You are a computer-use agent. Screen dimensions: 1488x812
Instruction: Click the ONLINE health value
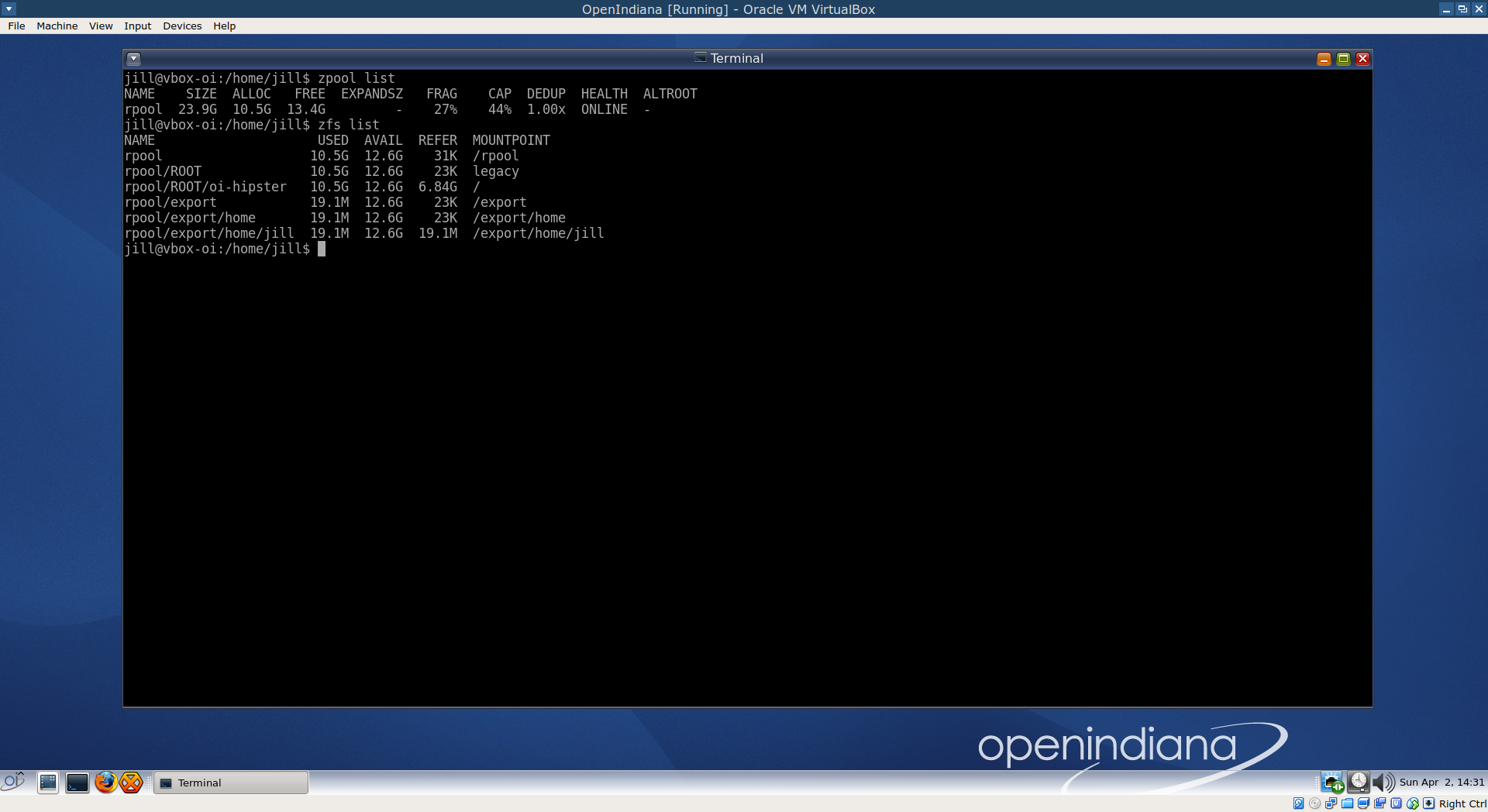pos(604,109)
